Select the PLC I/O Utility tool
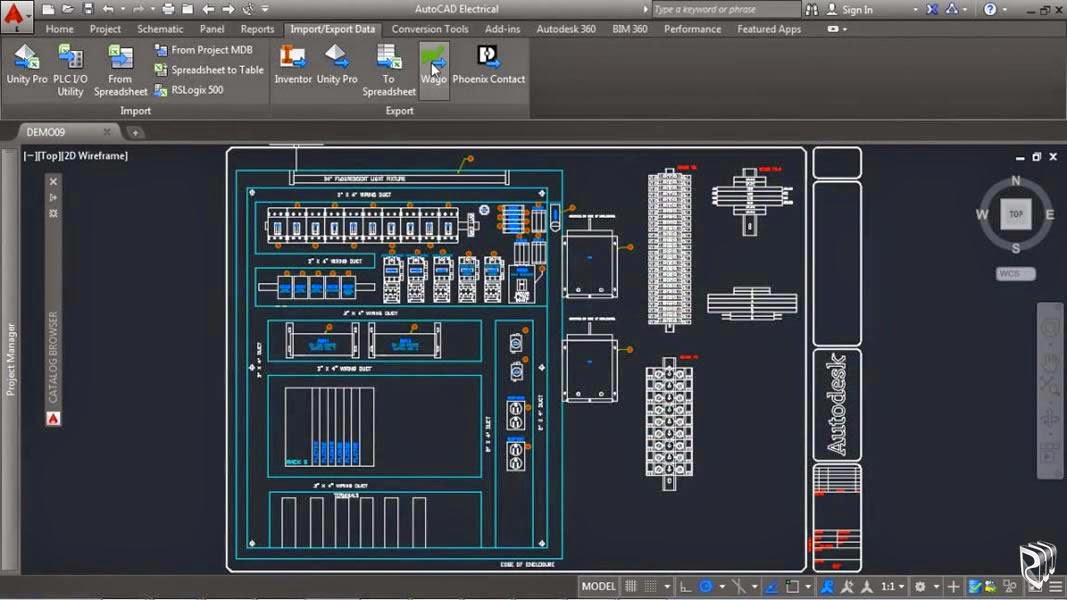Screen dimensions: 1067x600 click(x=68, y=70)
